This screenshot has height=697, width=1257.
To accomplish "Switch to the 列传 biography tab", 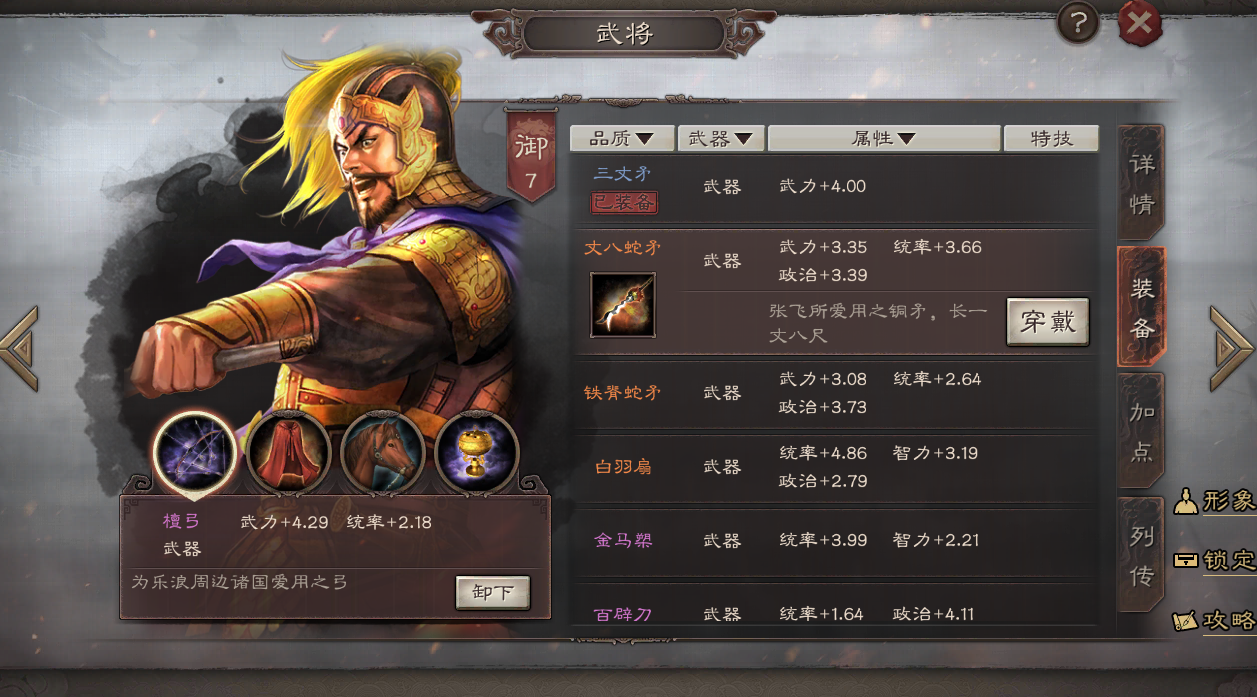I will (1141, 555).
